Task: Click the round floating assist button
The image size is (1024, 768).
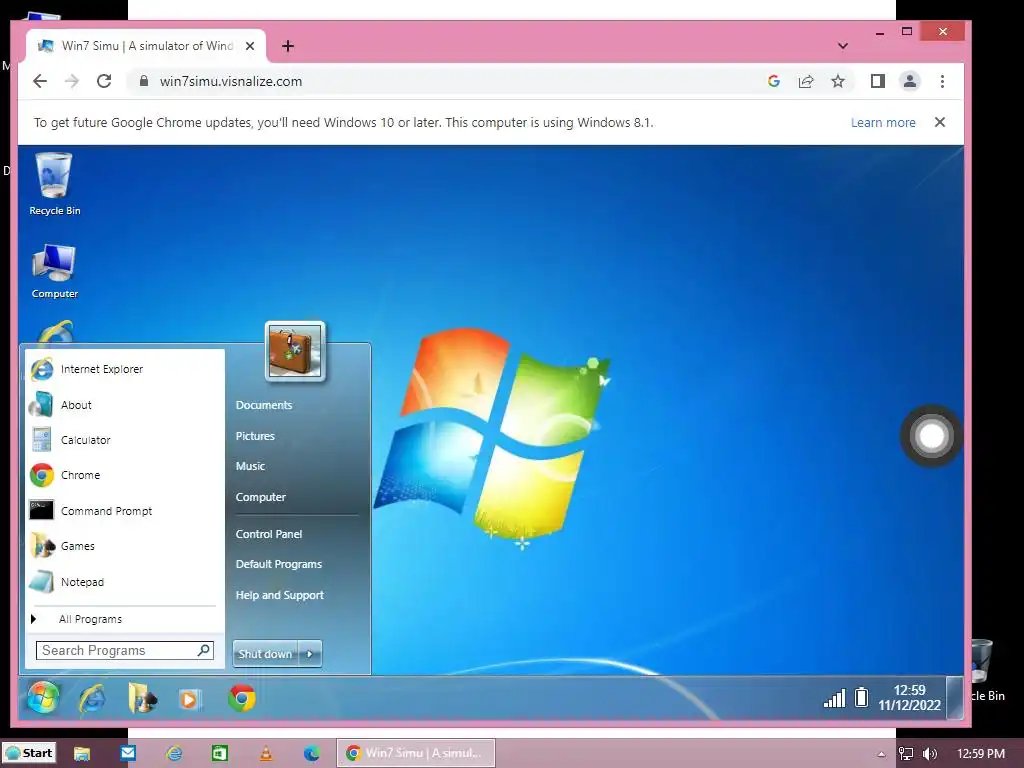Action: [931, 436]
